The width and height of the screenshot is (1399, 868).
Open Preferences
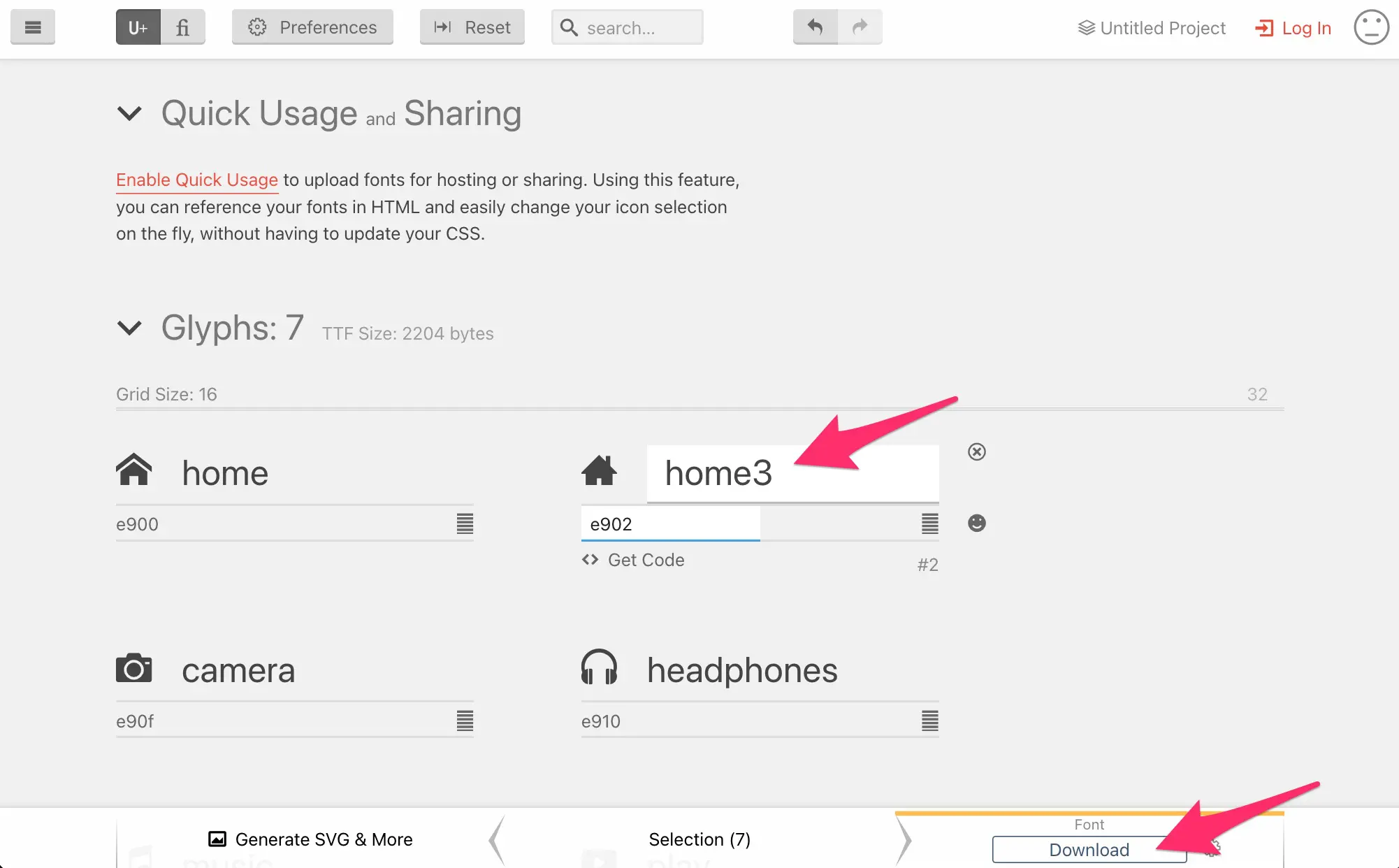coord(312,27)
